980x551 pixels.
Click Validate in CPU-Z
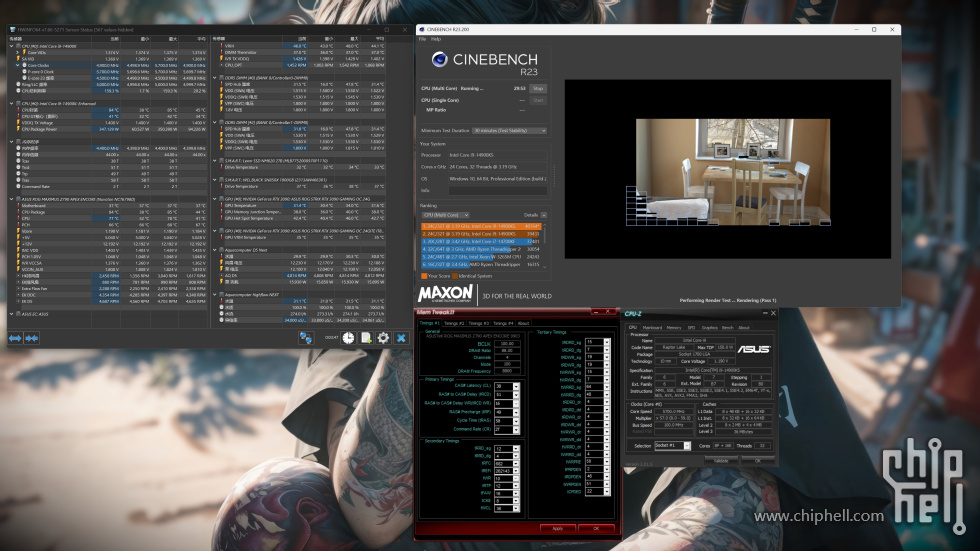point(721,460)
